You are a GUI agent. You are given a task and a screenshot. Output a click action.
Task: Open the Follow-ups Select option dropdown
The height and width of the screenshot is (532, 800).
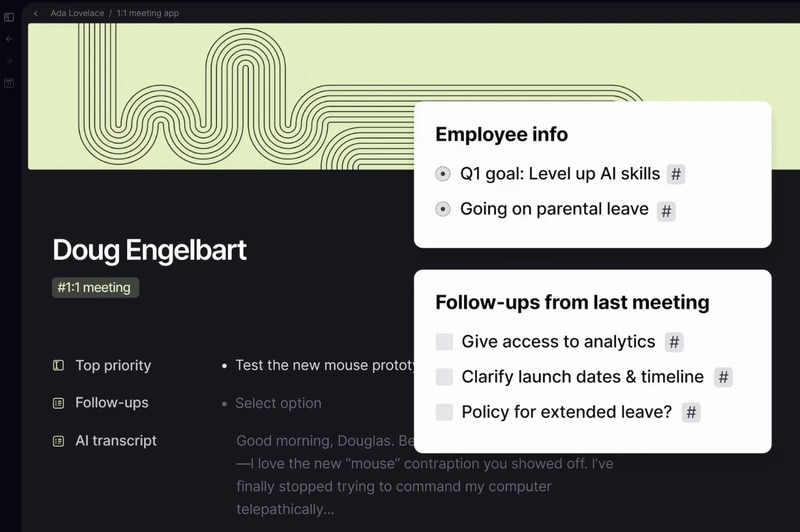coord(278,403)
